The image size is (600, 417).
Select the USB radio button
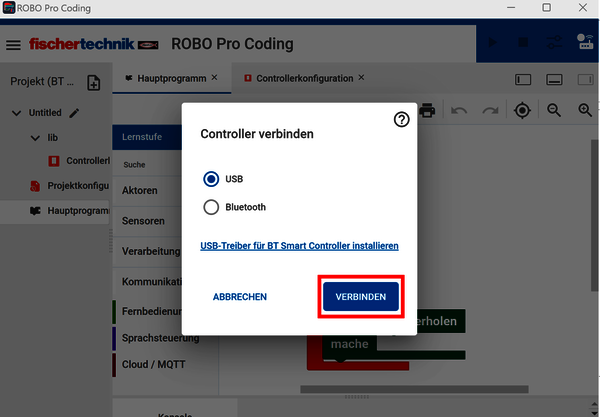211,179
